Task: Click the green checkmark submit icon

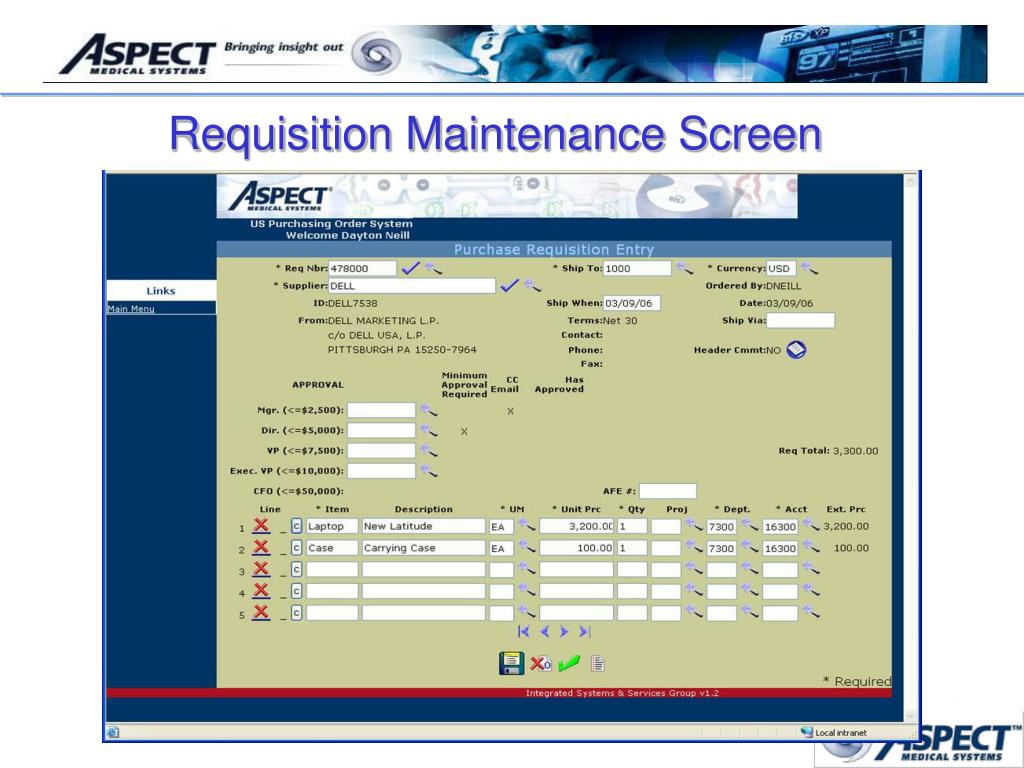Action: coord(569,664)
